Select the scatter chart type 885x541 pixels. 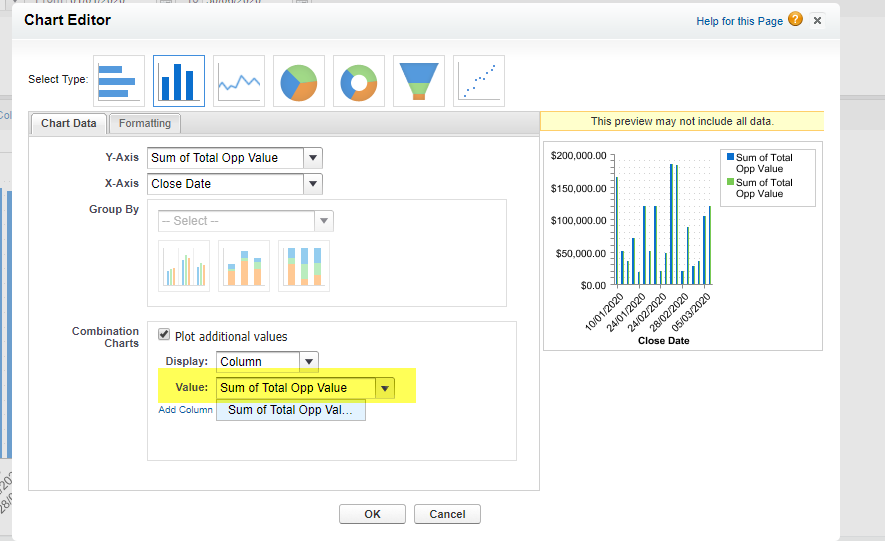click(479, 81)
